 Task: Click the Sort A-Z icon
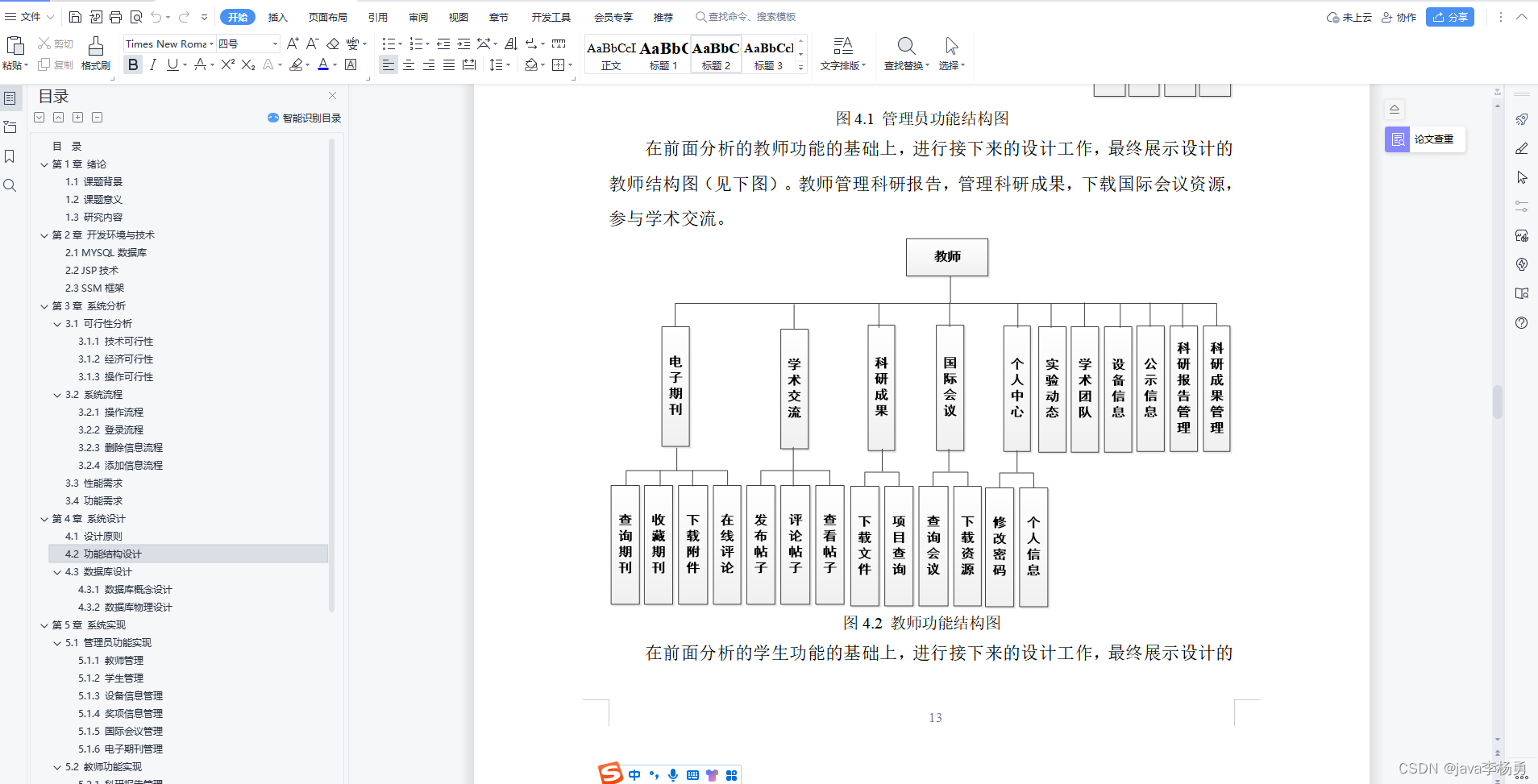point(511,44)
